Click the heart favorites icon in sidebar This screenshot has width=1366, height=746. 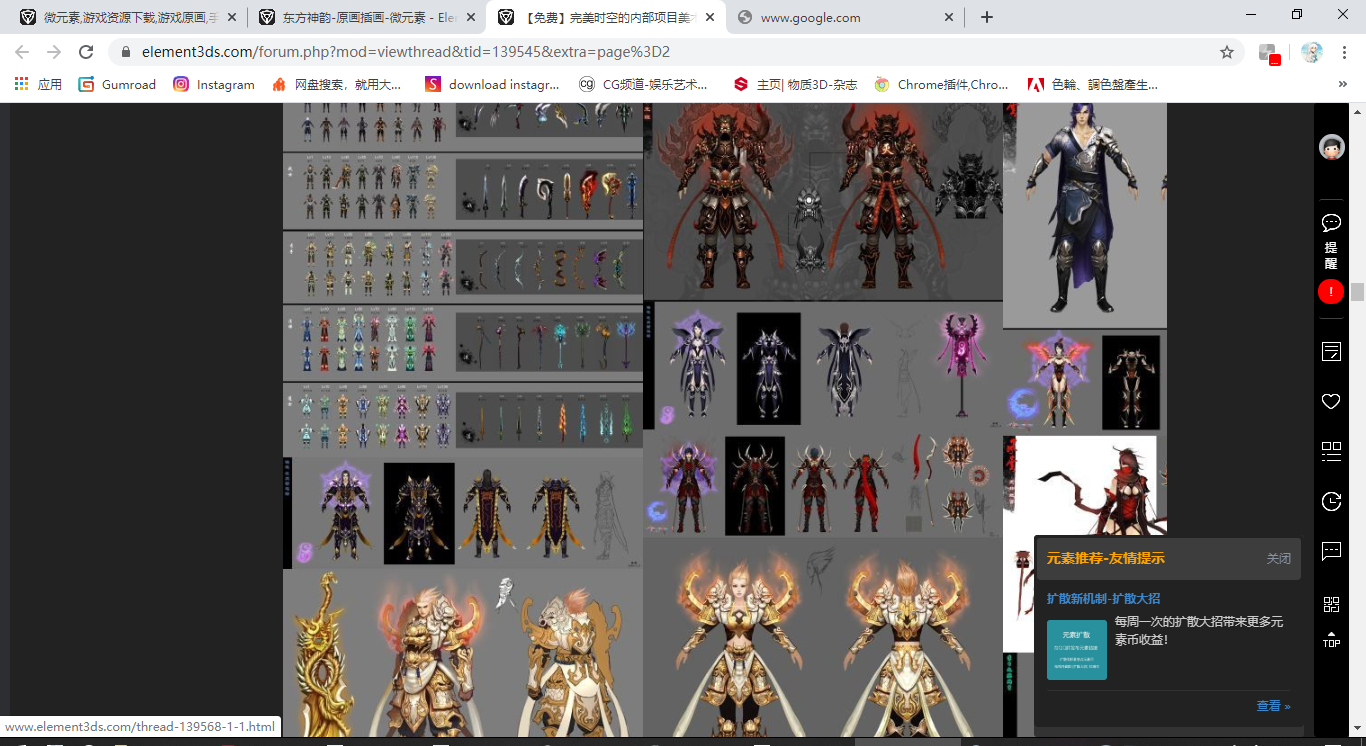tap(1331, 401)
